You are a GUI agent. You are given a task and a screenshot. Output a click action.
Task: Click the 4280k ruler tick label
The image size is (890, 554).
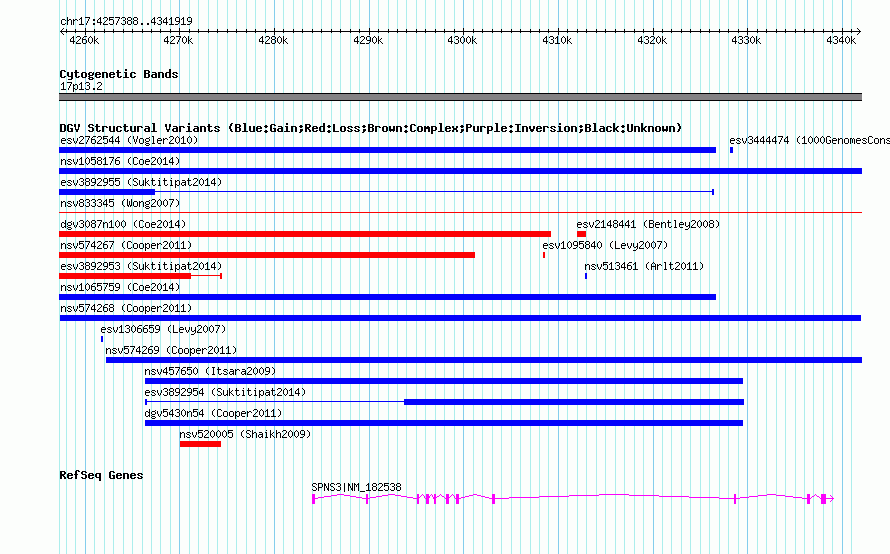273,40
